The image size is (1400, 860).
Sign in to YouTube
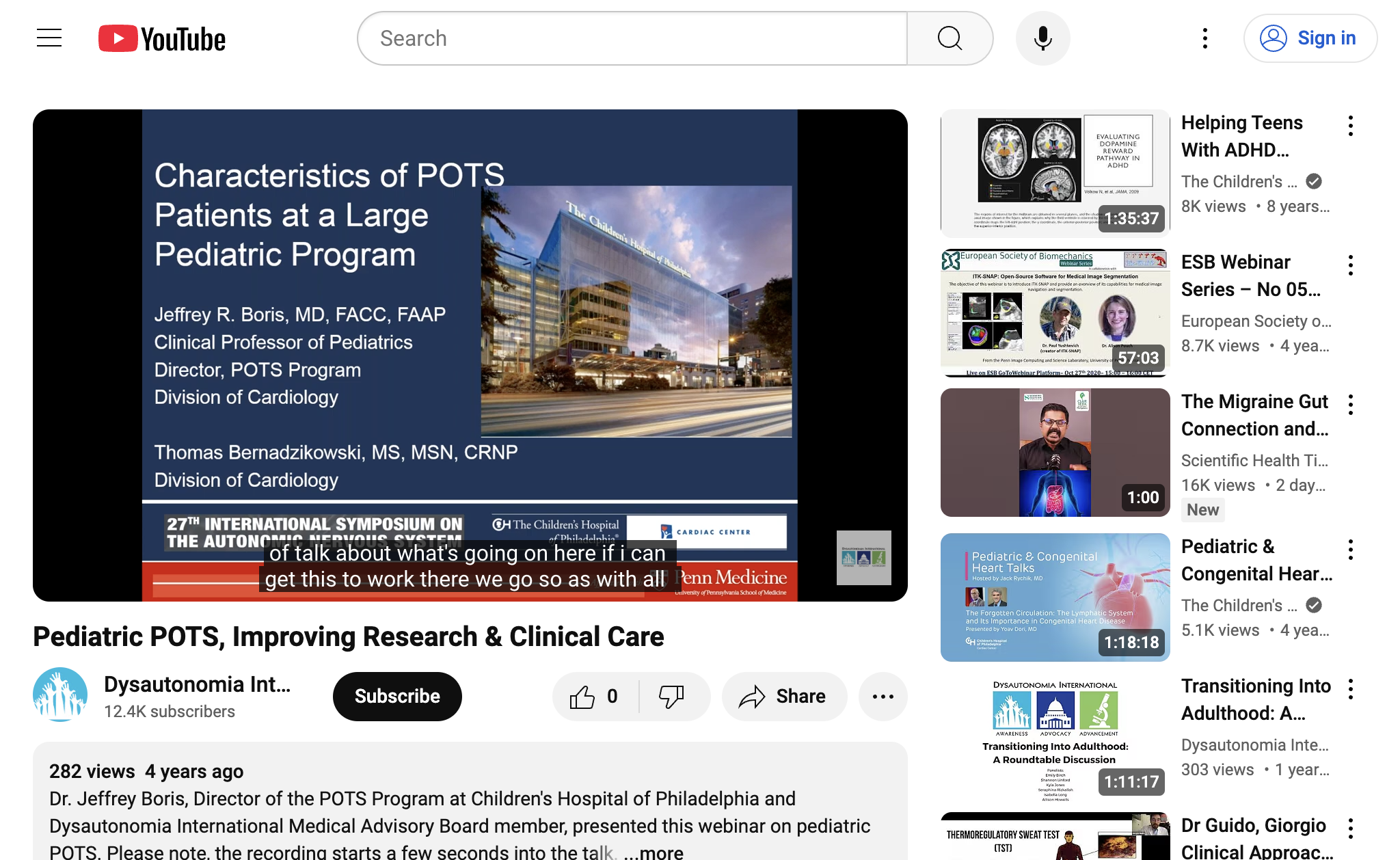pyautogui.click(x=1310, y=38)
